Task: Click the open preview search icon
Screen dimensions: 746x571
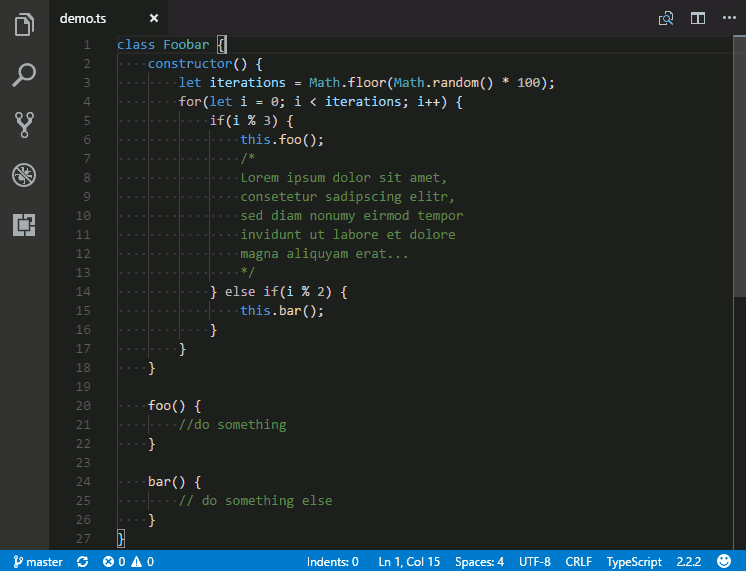Action: click(x=666, y=18)
